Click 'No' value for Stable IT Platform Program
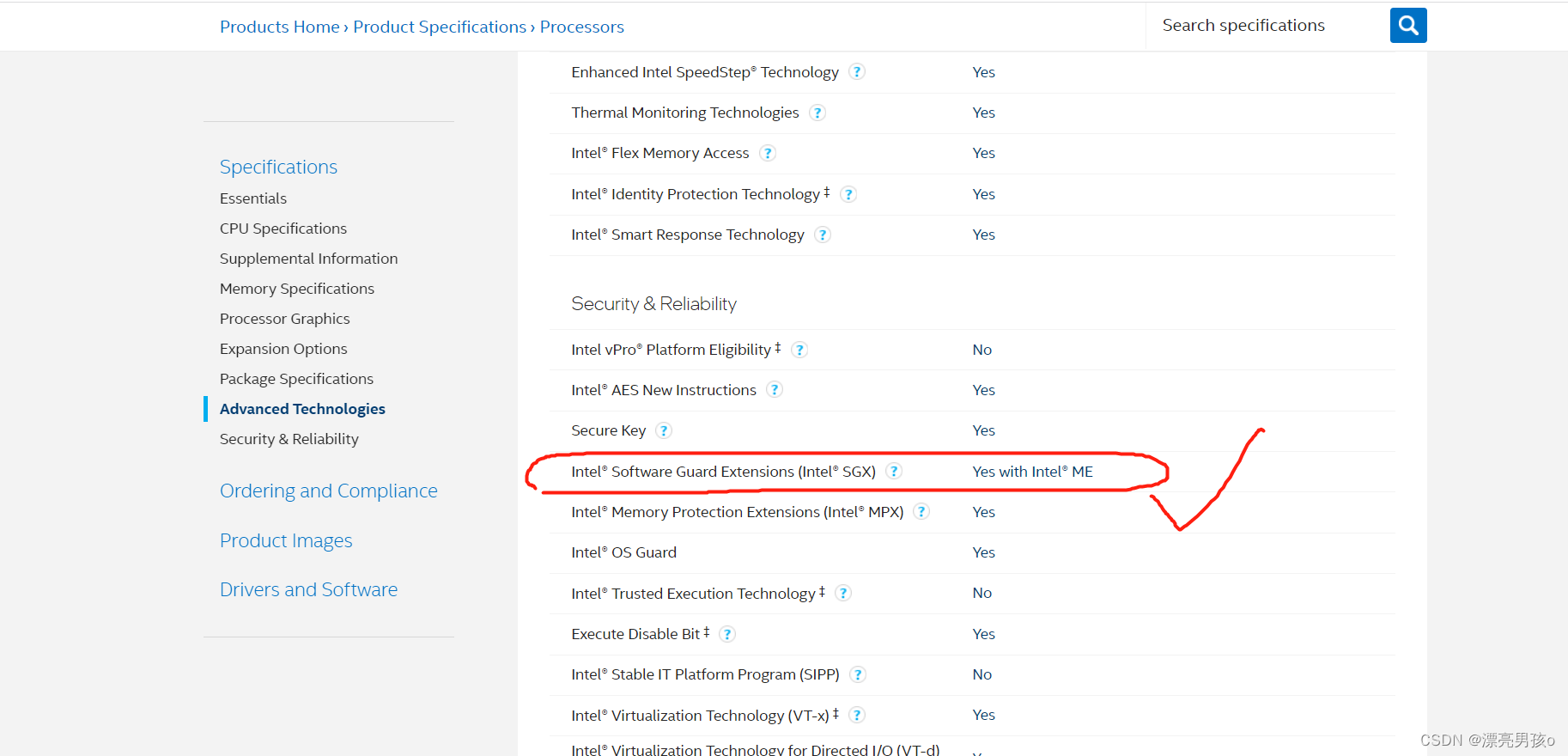This screenshot has width=1568, height=756. point(982,674)
